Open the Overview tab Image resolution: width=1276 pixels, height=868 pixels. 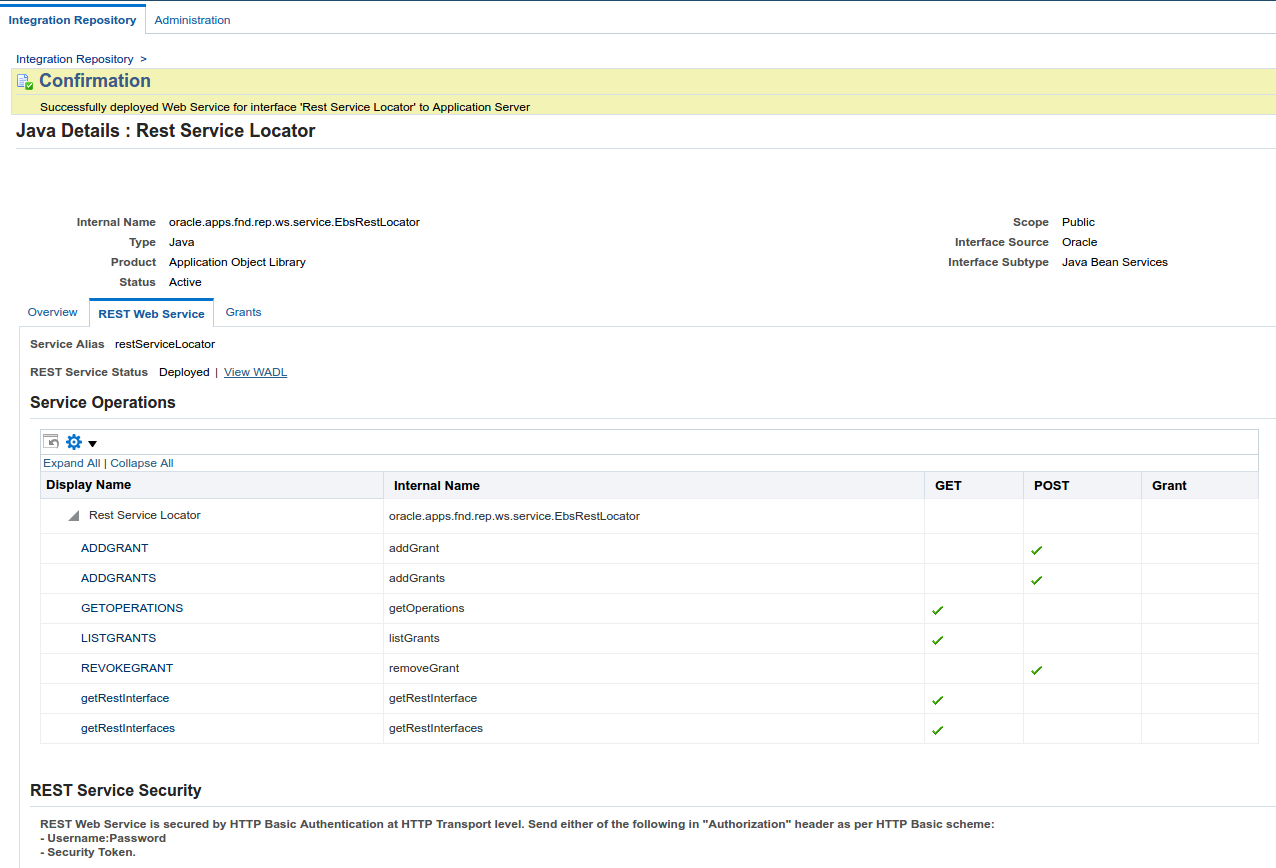[x=52, y=312]
